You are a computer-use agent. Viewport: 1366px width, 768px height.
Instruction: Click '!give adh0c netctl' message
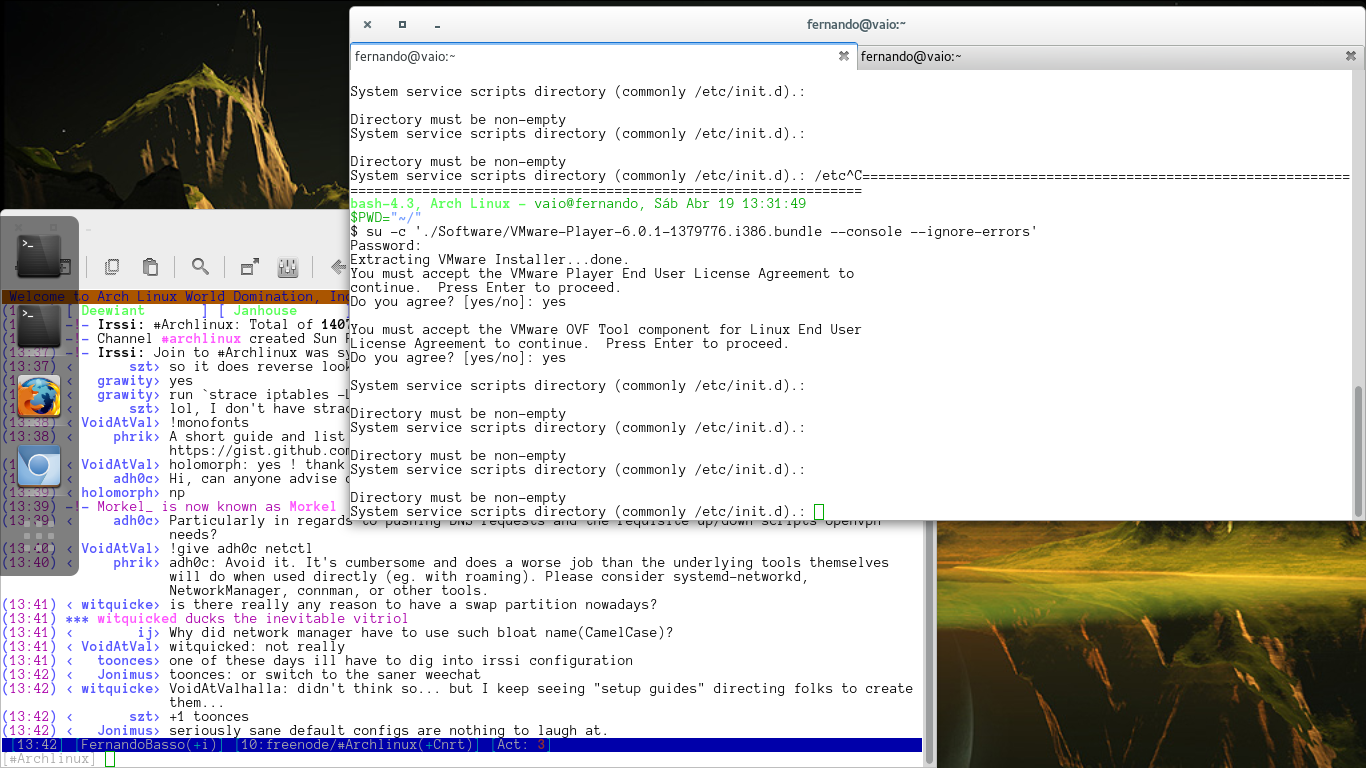click(241, 549)
